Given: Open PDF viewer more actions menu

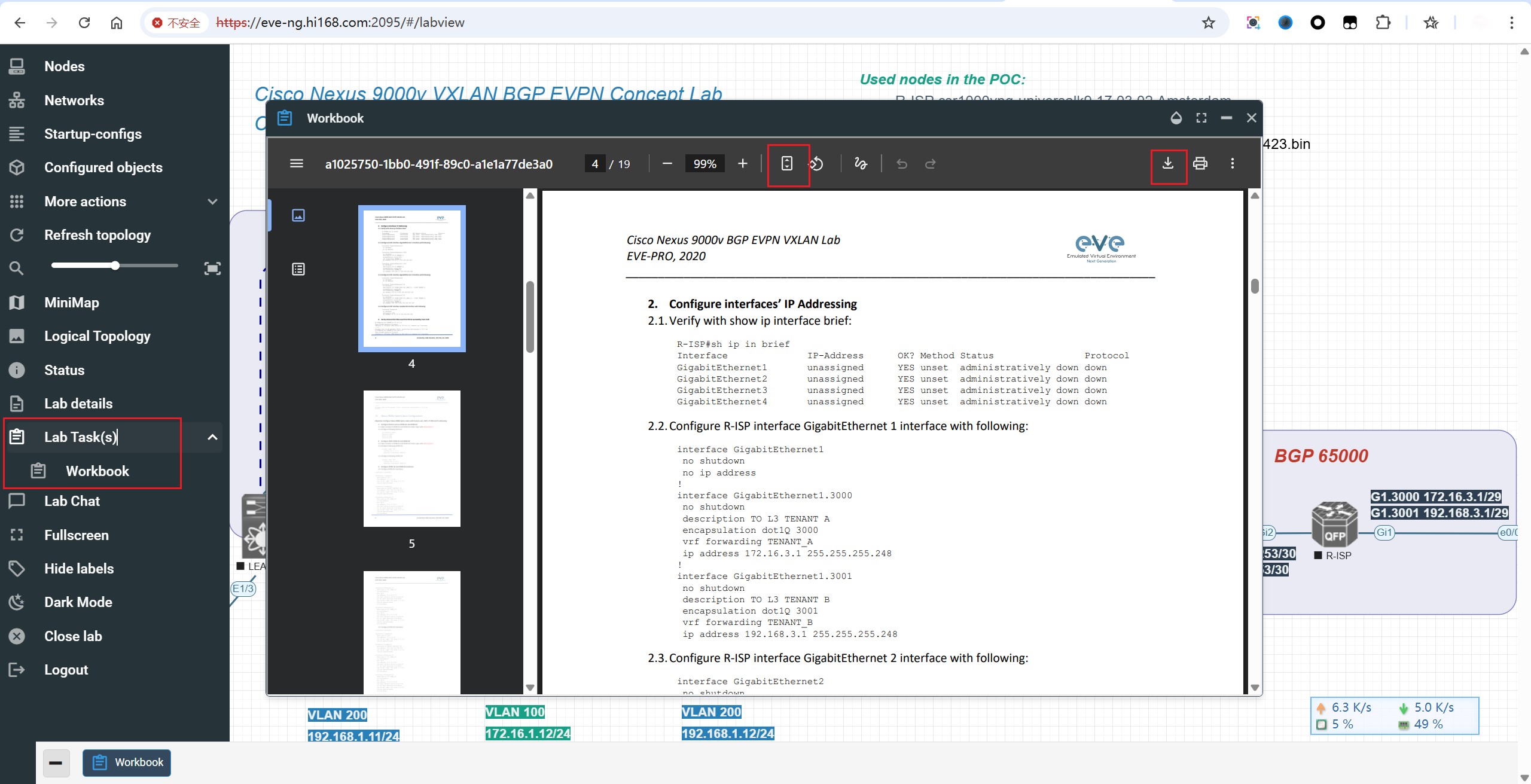Looking at the screenshot, I should pos(1233,163).
